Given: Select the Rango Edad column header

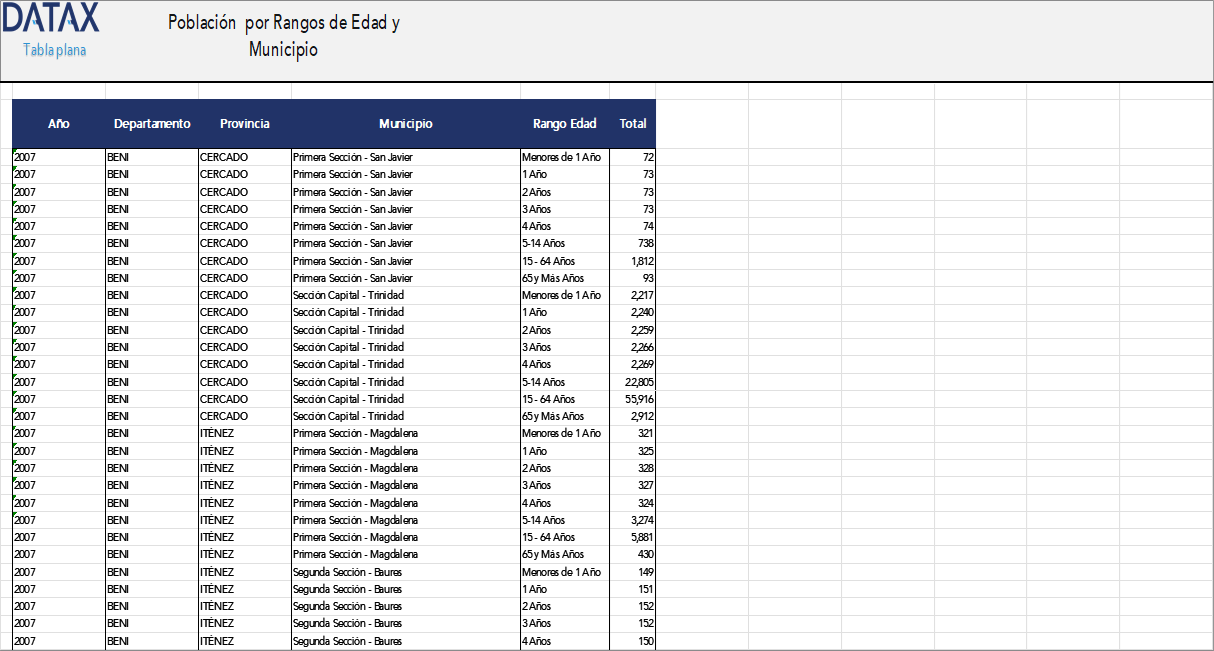Looking at the screenshot, I should point(565,124).
